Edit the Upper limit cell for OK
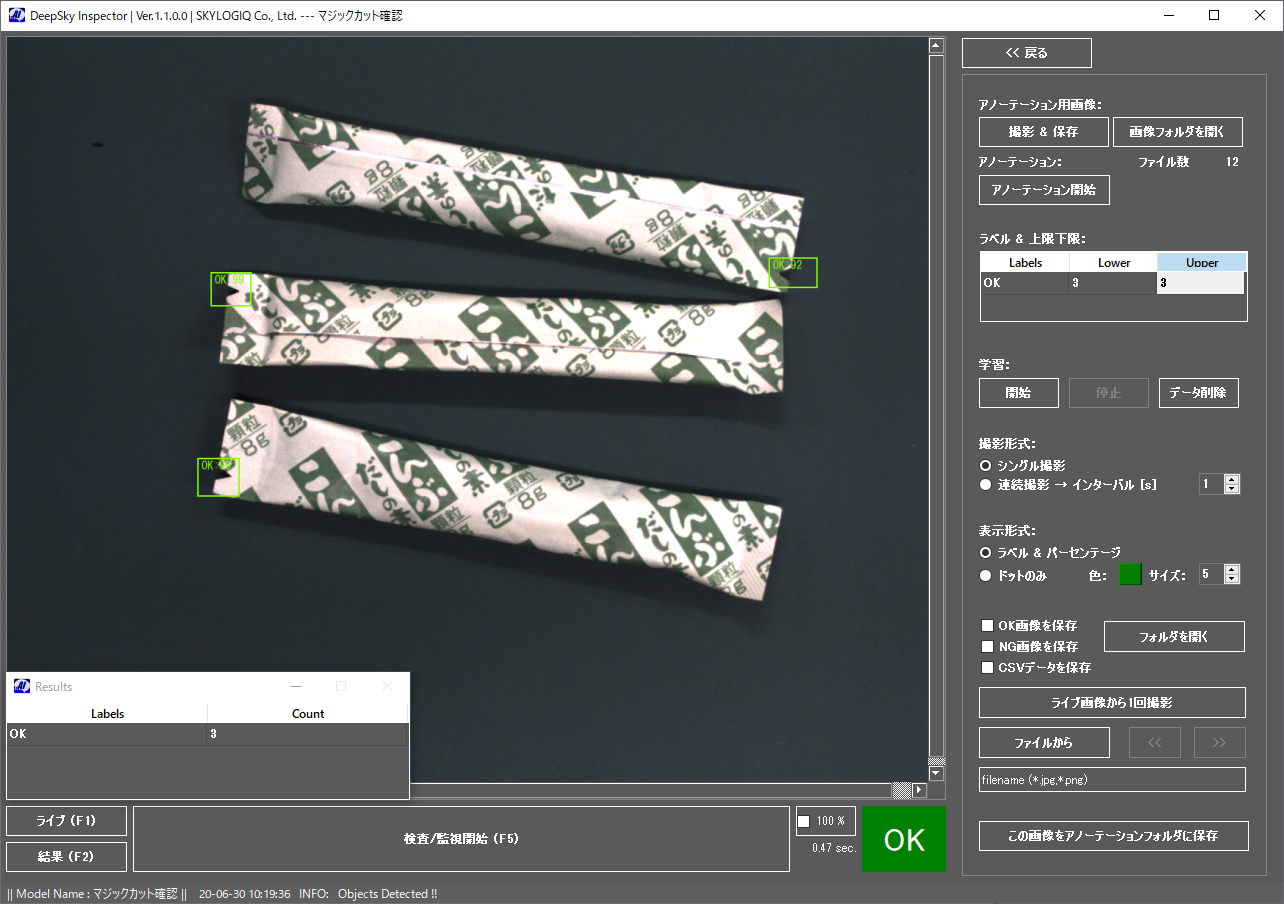Viewport: 1284px width, 904px height. 1201,283
